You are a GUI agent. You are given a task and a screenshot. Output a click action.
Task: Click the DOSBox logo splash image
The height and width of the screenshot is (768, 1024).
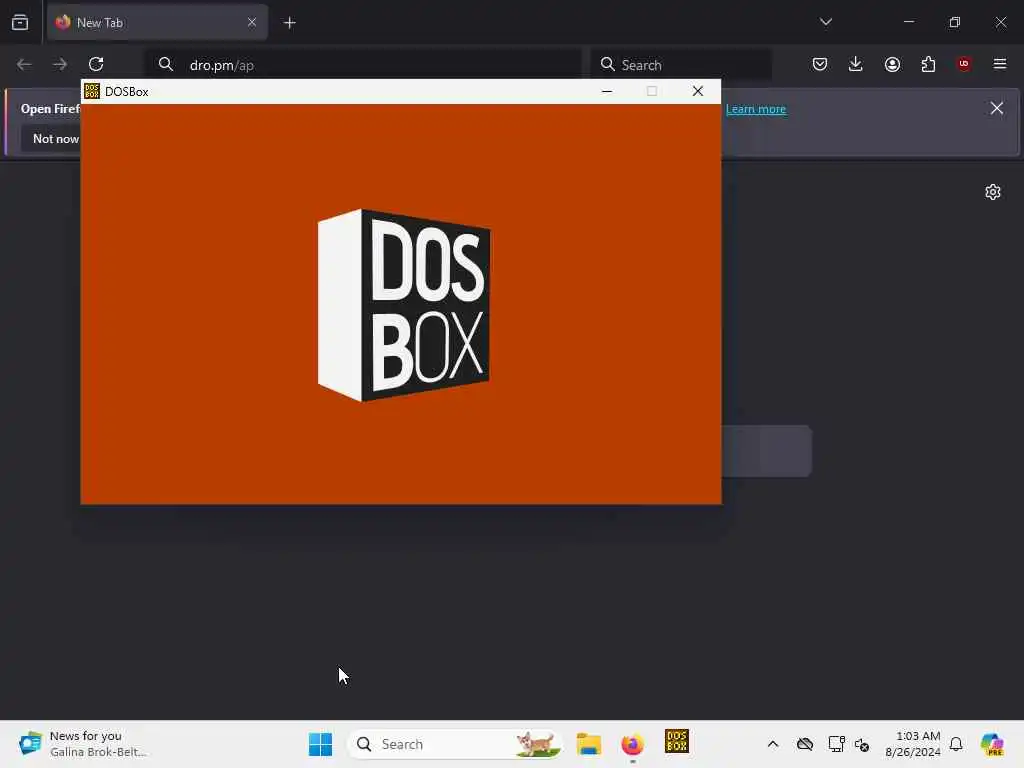coord(404,305)
